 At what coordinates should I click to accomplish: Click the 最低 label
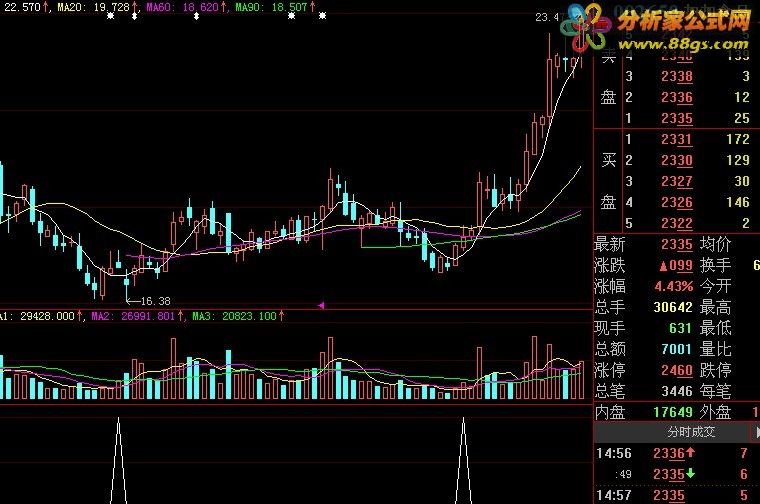coord(715,328)
